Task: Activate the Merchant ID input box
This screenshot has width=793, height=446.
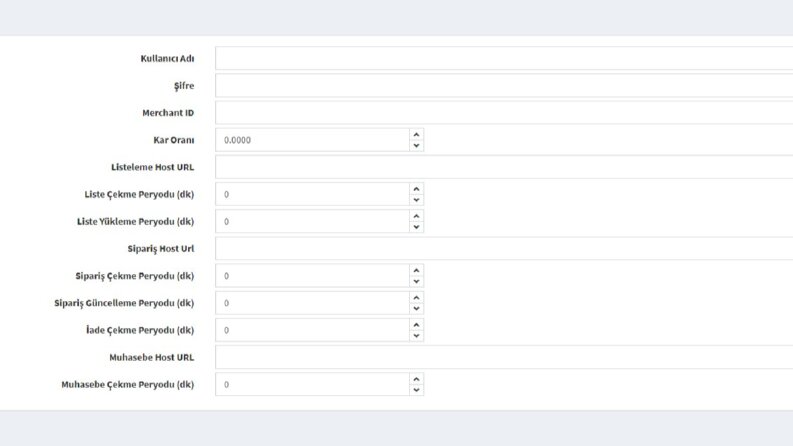Action: coord(504,113)
